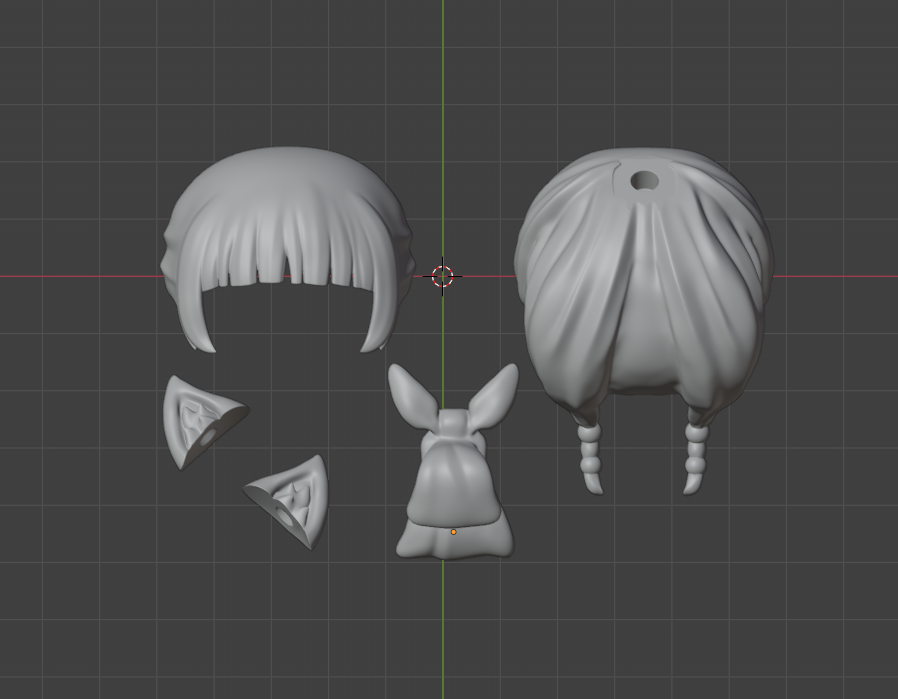Click the knot of the ribbon bow

(455, 426)
